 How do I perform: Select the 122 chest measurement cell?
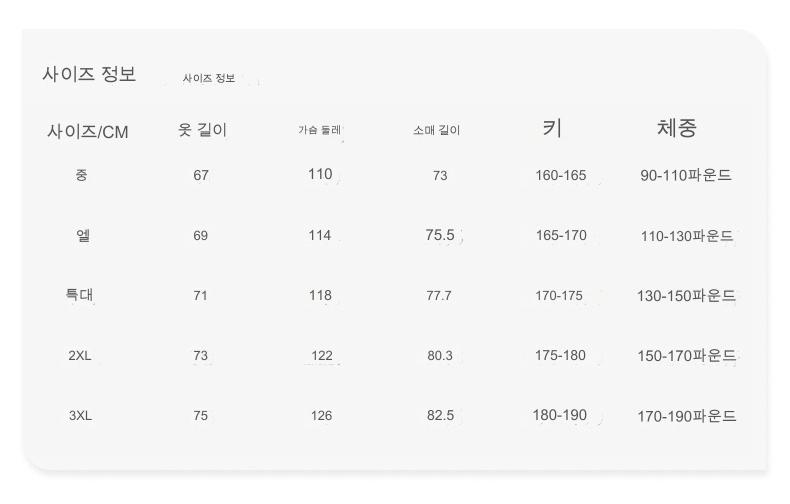(321, 356)
